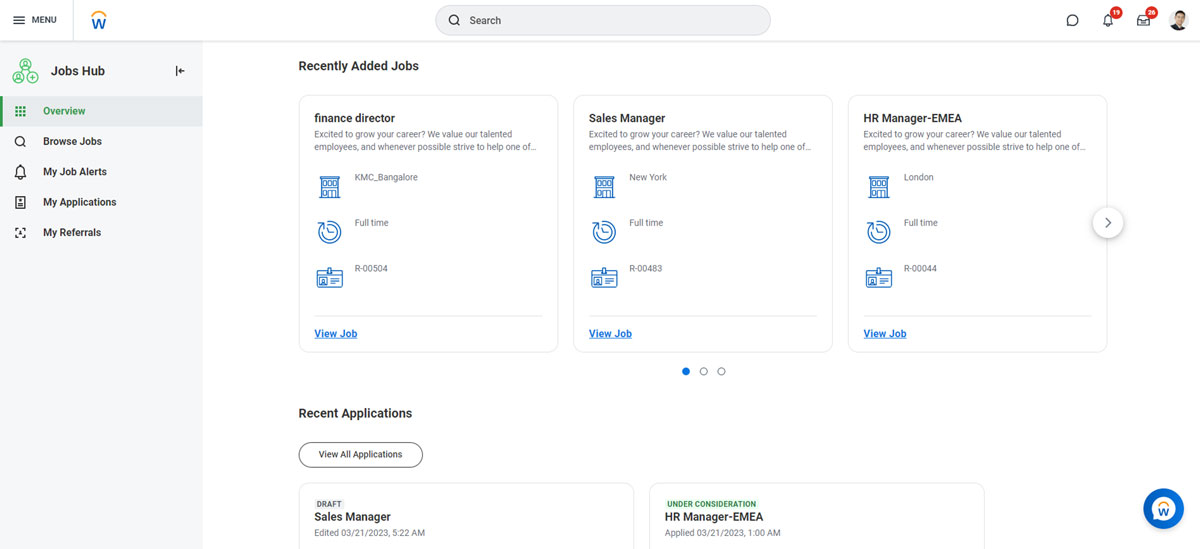Click Jobs Hub title text
Viewport: 1200px width, 549px height.
78,71
